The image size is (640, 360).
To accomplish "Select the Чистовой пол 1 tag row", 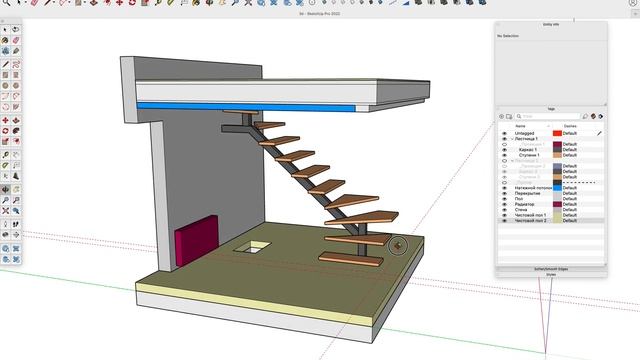I will coord(551,216).
